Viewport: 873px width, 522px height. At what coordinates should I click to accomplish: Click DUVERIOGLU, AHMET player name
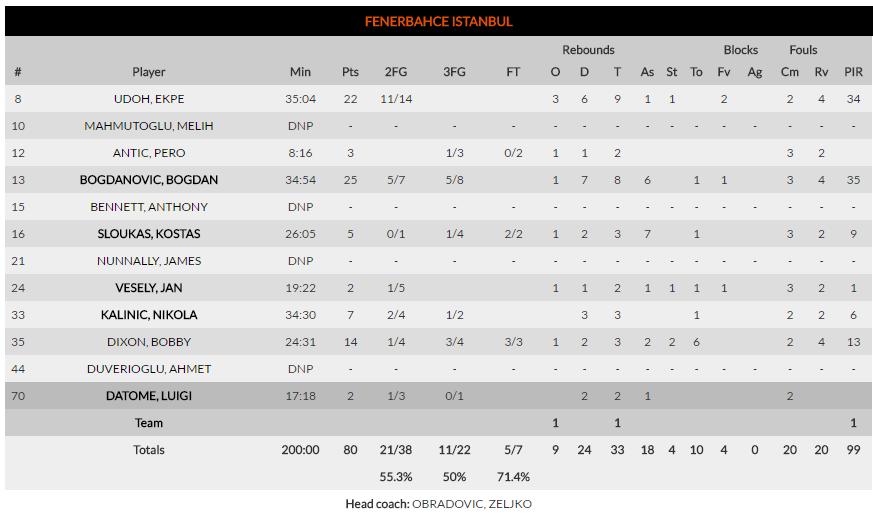click(149, 369)
